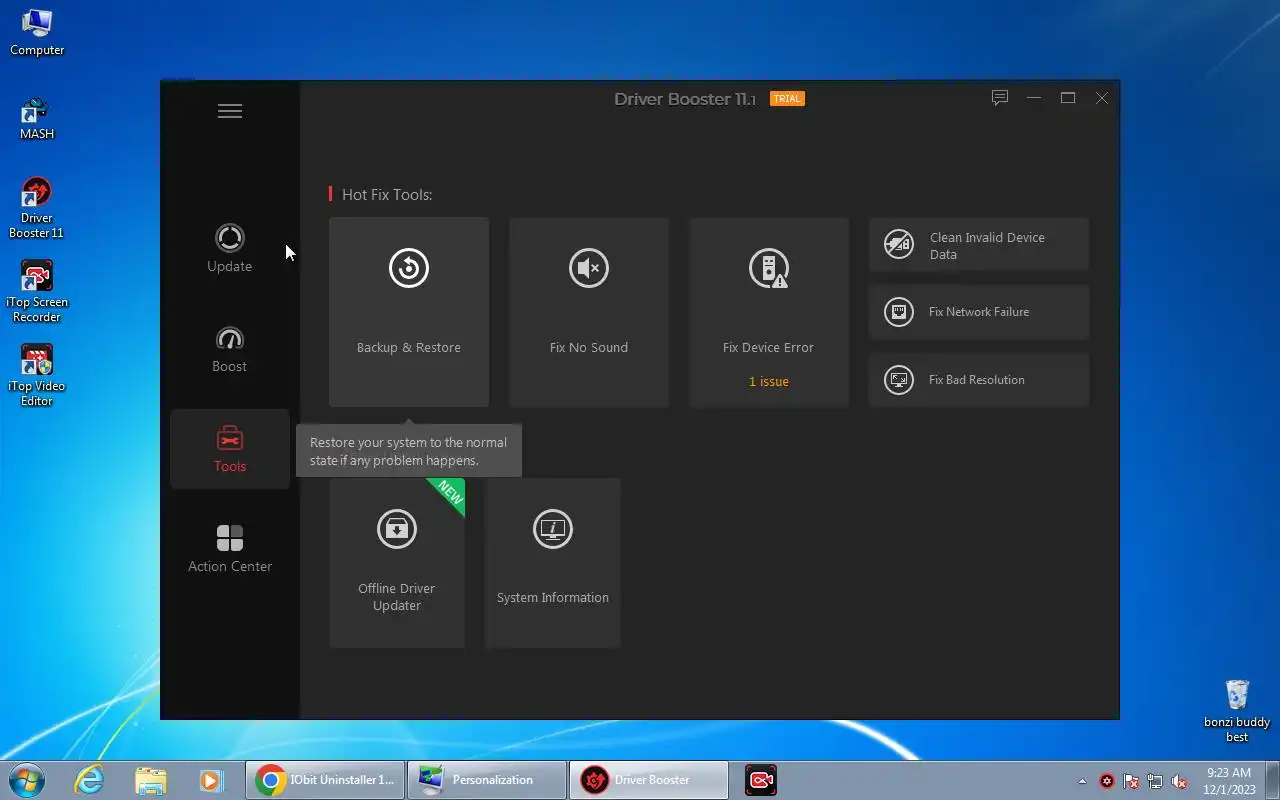Click the '1 issue' text

click(x=769, y=382)
